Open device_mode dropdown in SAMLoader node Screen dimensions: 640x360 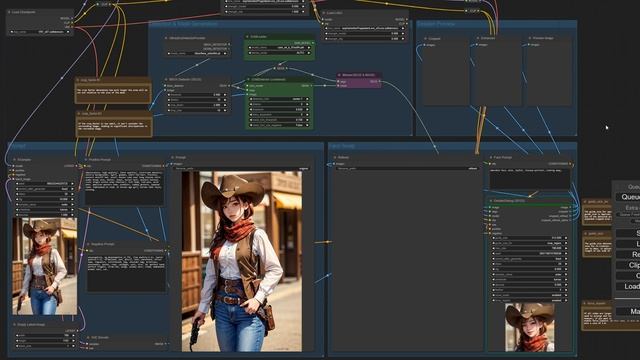coord(279,53)
